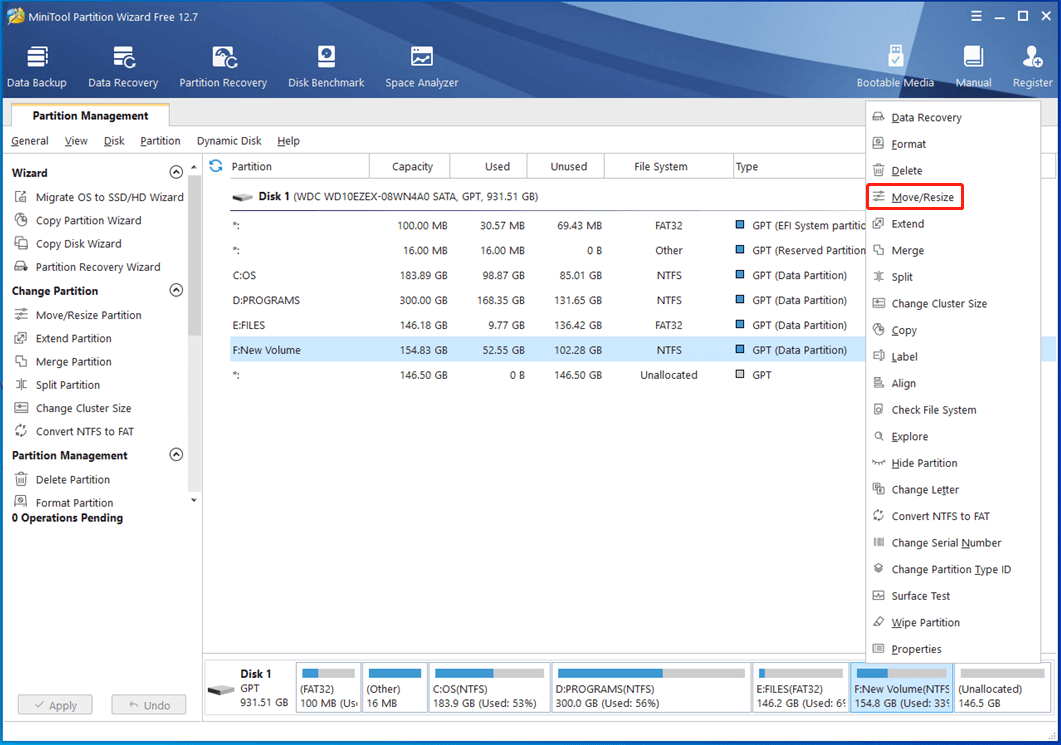Select Unallocated block in disk map
The width and height of the screenshot is (1061, 745).
click(1002, 687)
